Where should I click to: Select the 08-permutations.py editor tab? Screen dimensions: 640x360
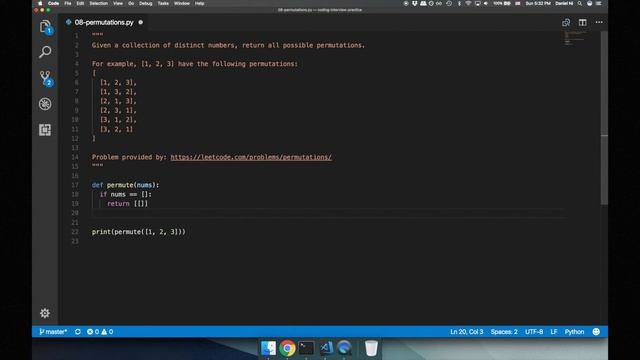coord(104,22)
